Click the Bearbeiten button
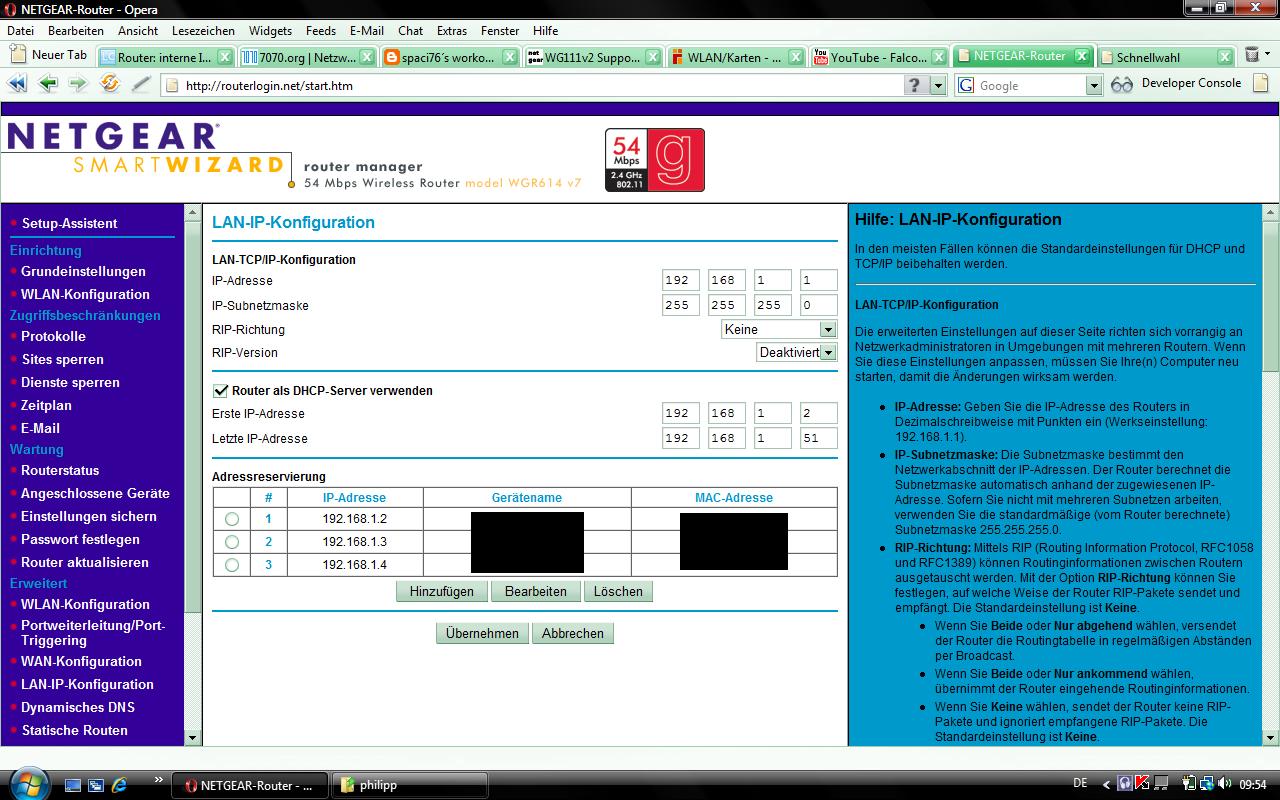 coord(536,591)
